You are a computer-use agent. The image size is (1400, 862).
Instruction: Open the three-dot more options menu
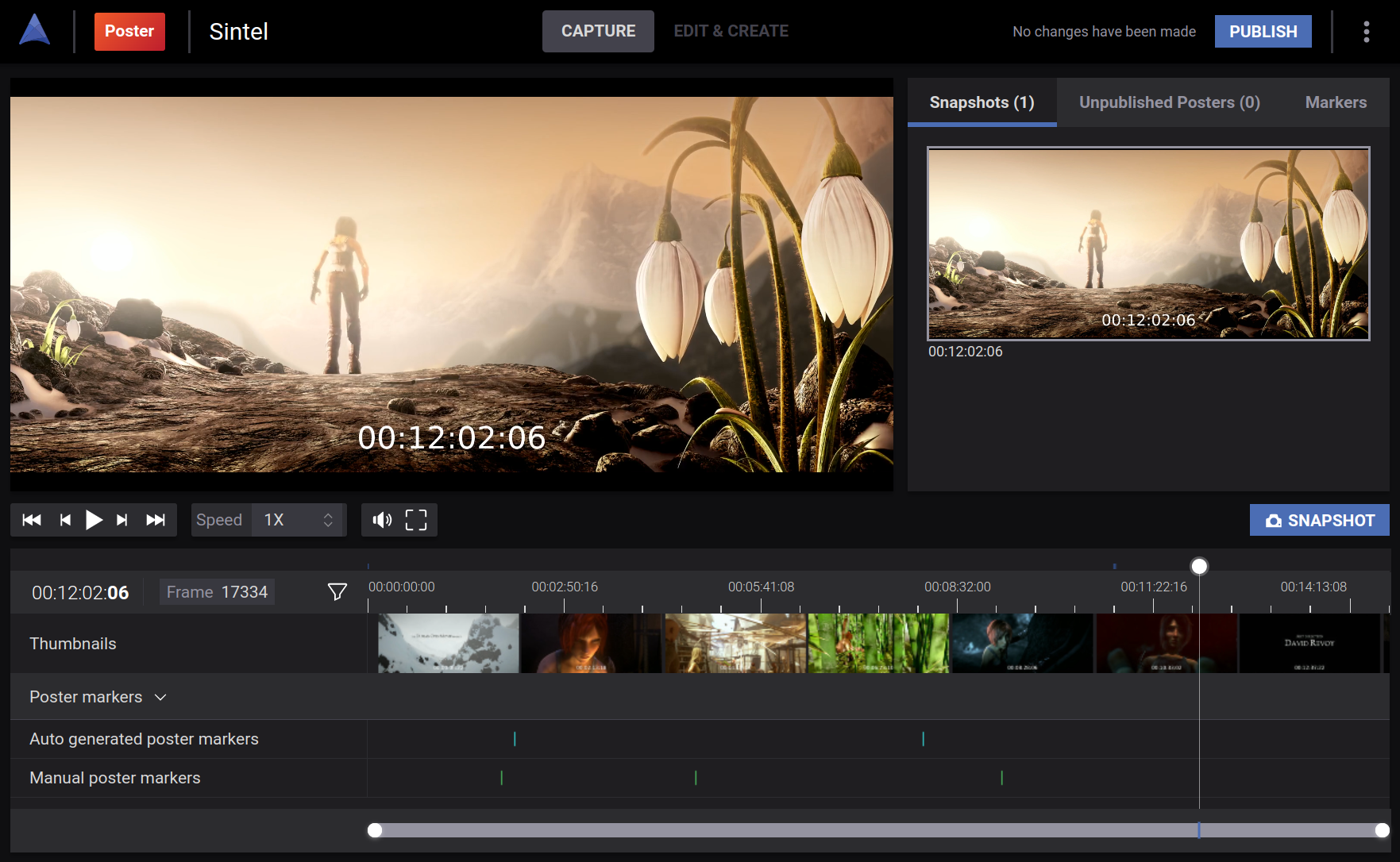pyautogui.click(x=1367, y=32)
